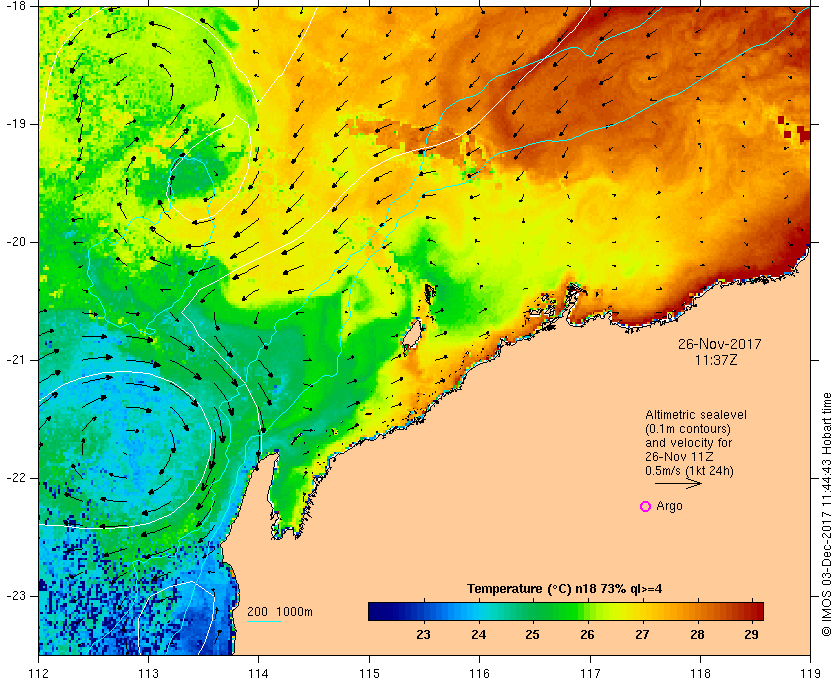Click the cyan 200 1000m isobath legend line
This screenshot has width=840, height=680.
click(x=264, y=622)
